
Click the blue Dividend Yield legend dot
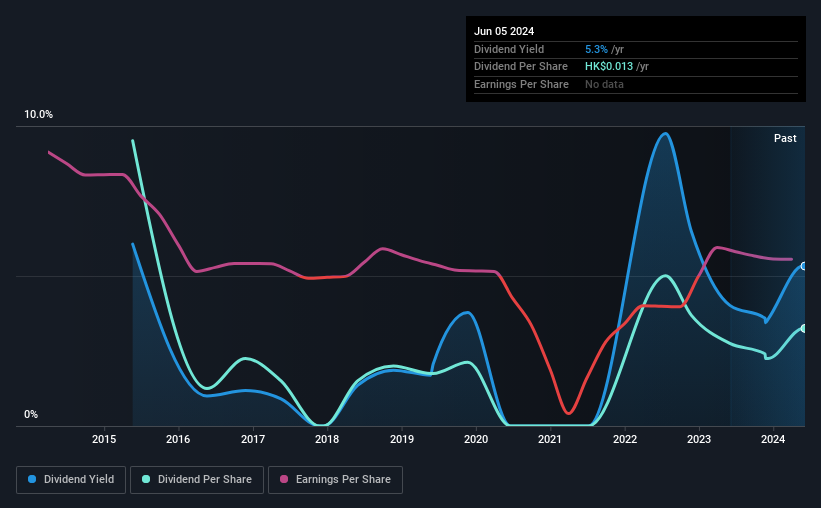pyautogui.click(x=32, y=479)
